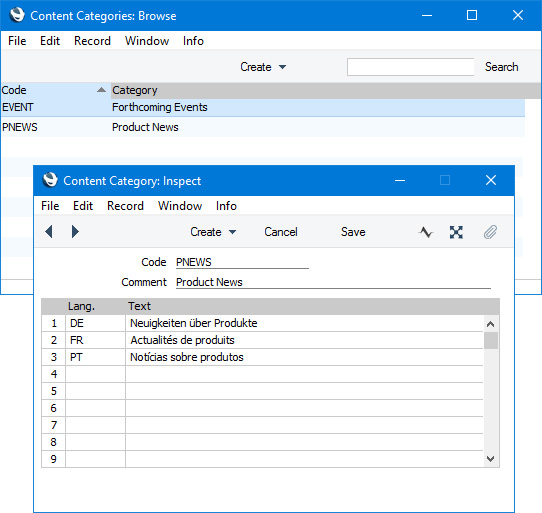Click the Content Category Inspect window logo
Screen dimensions: 542x513
point(50,180)
